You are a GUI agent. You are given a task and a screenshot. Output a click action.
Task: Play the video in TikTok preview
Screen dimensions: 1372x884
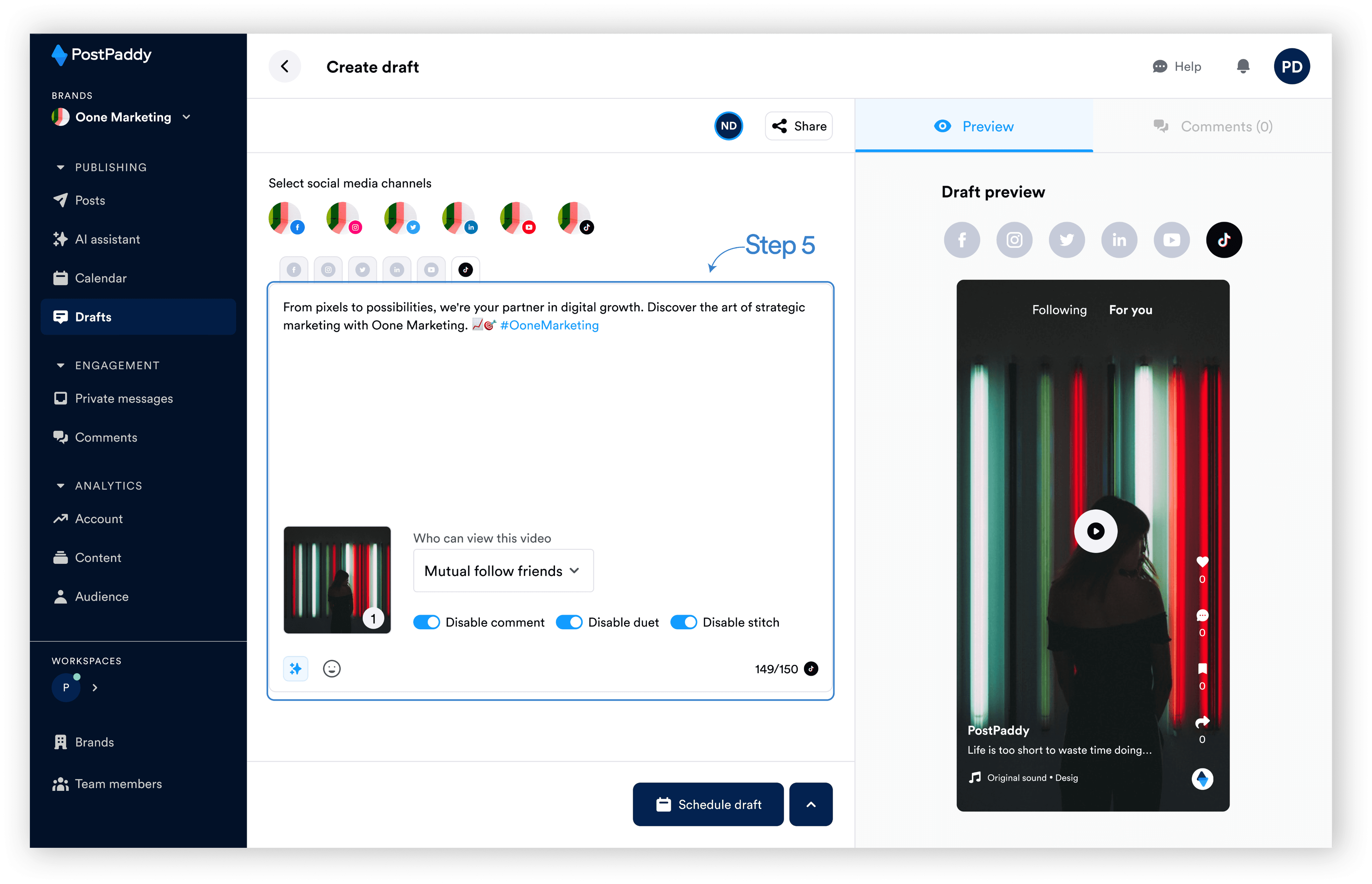click(1095, 531)
